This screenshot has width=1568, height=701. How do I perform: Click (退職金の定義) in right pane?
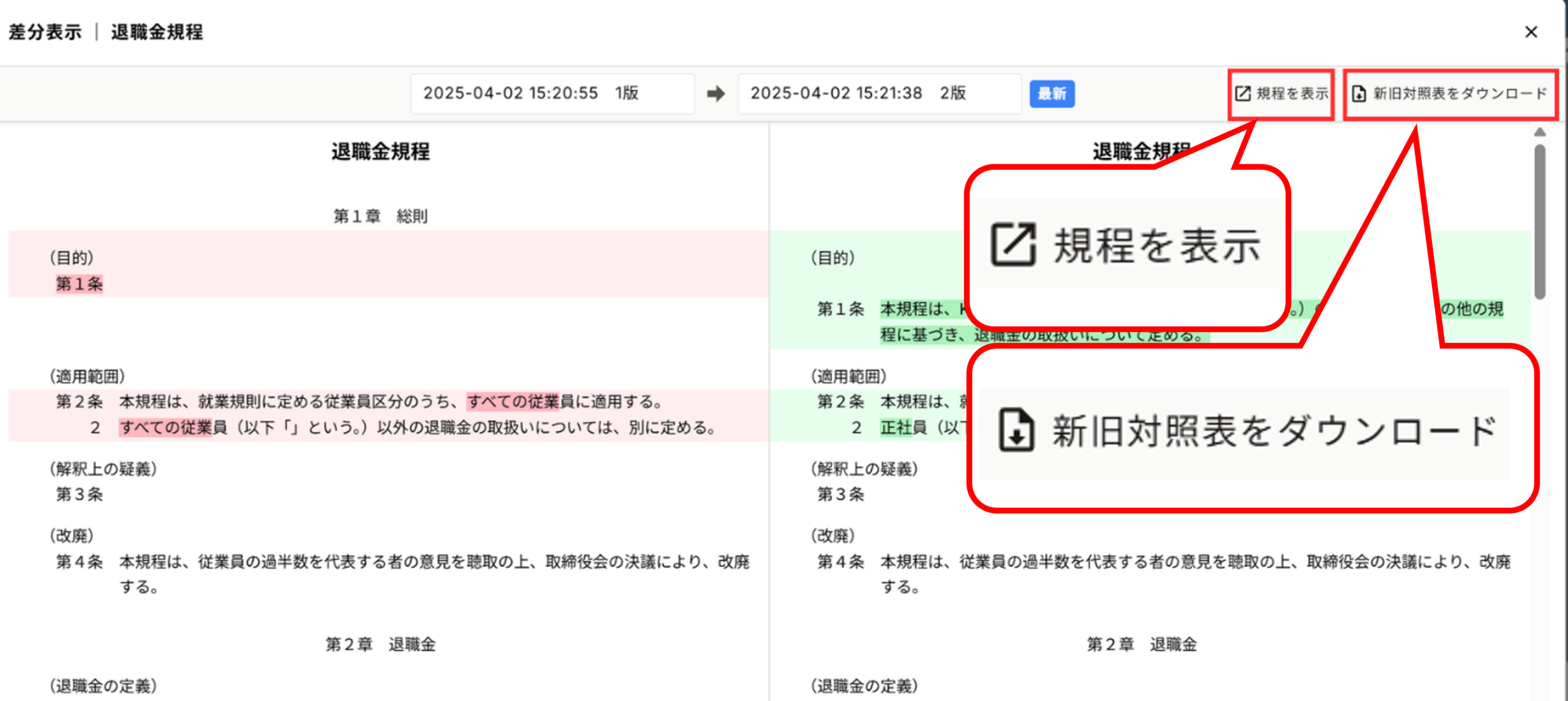point(864,686)
